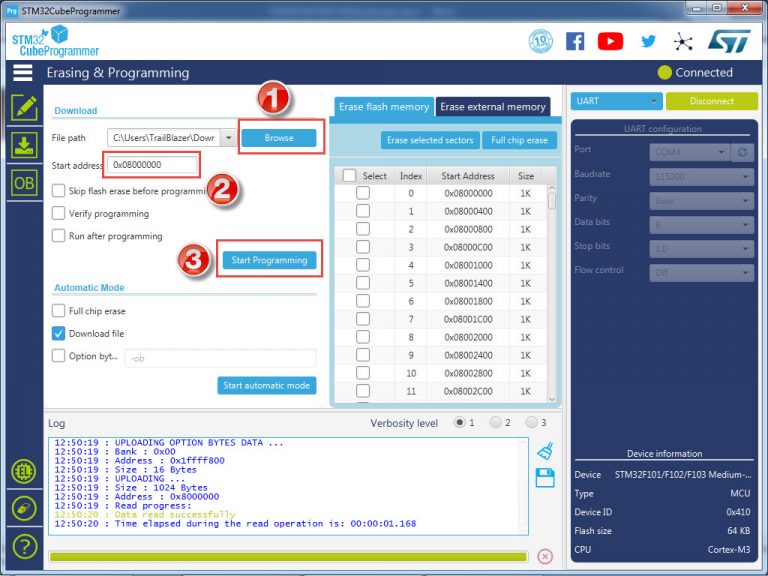
Task: Open the help question mark icon
Action: tap(23, 546)
